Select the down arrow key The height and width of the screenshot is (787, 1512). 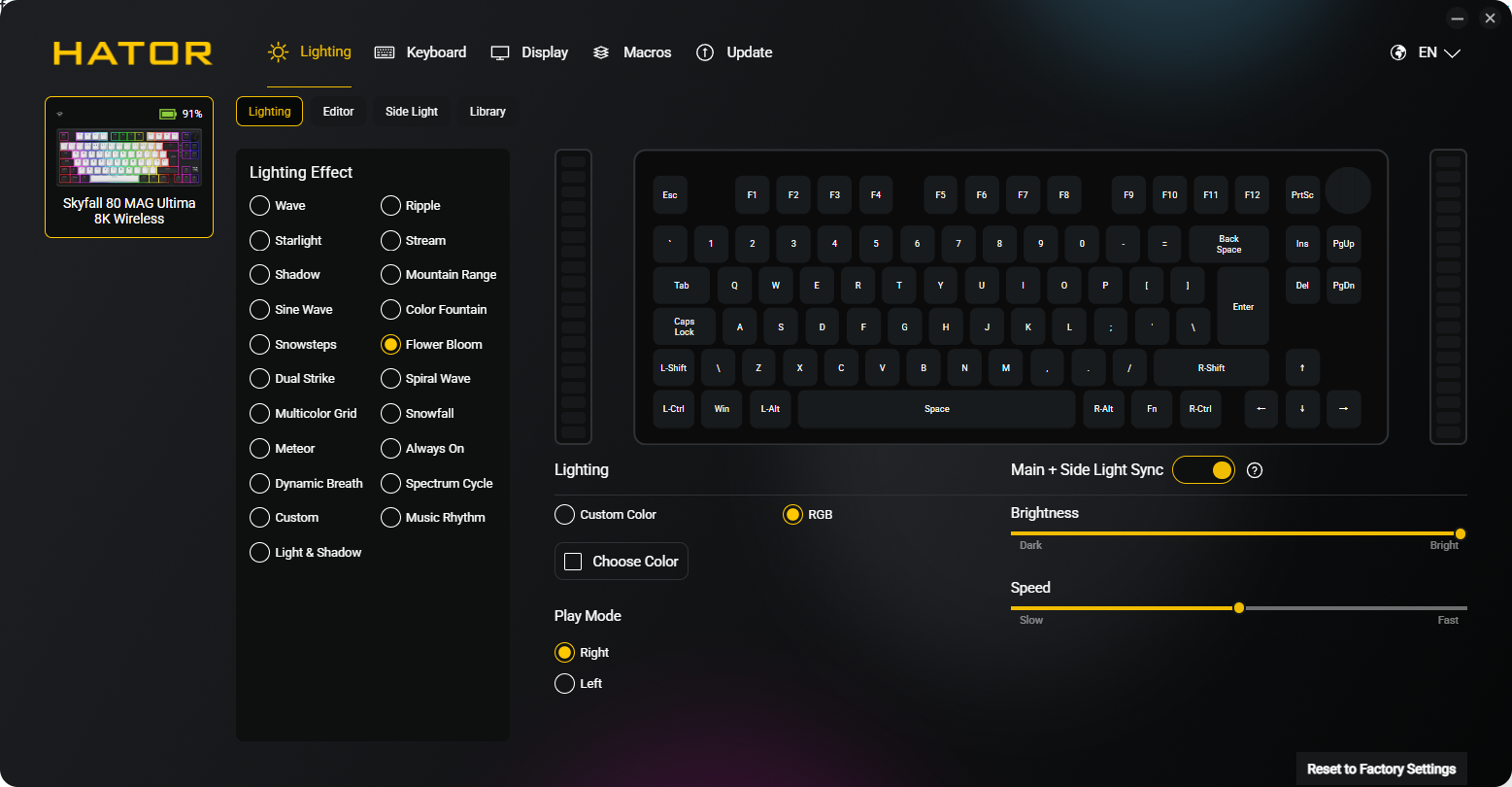[x=1302, y=409]
